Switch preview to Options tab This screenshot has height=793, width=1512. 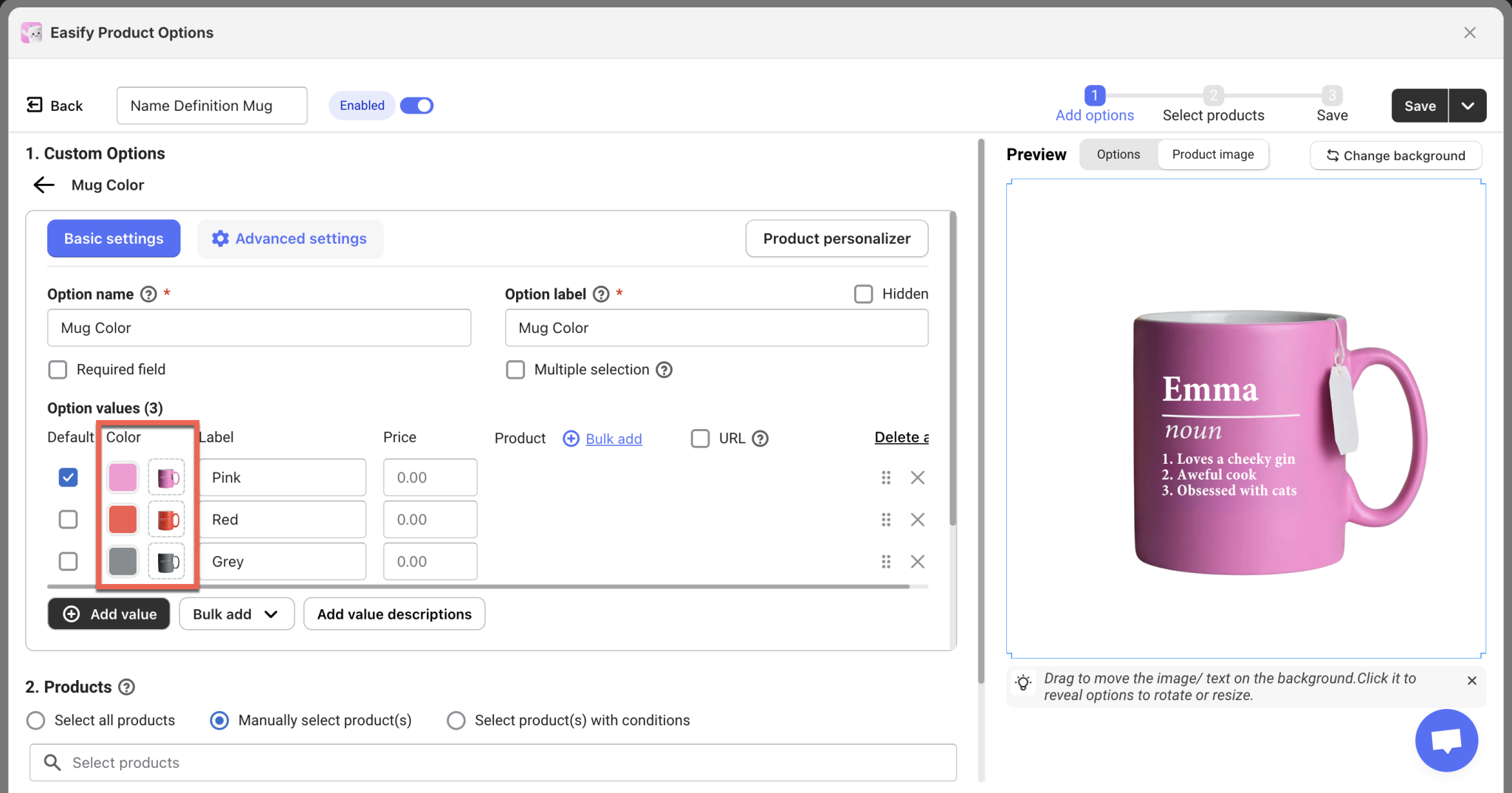(1118, 154)
